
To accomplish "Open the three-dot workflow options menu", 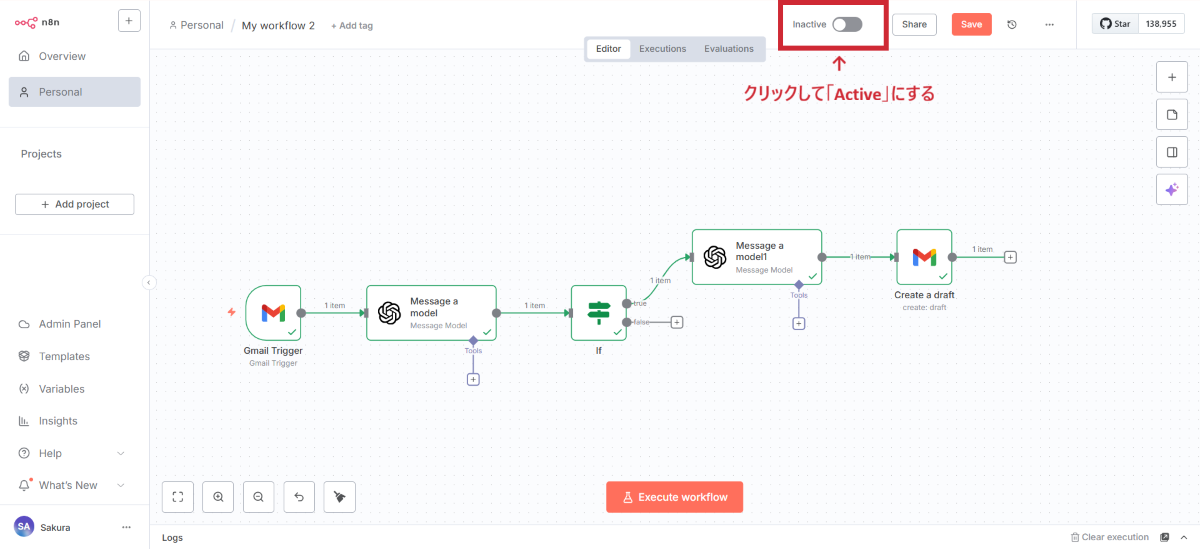I will [1049, 25].
